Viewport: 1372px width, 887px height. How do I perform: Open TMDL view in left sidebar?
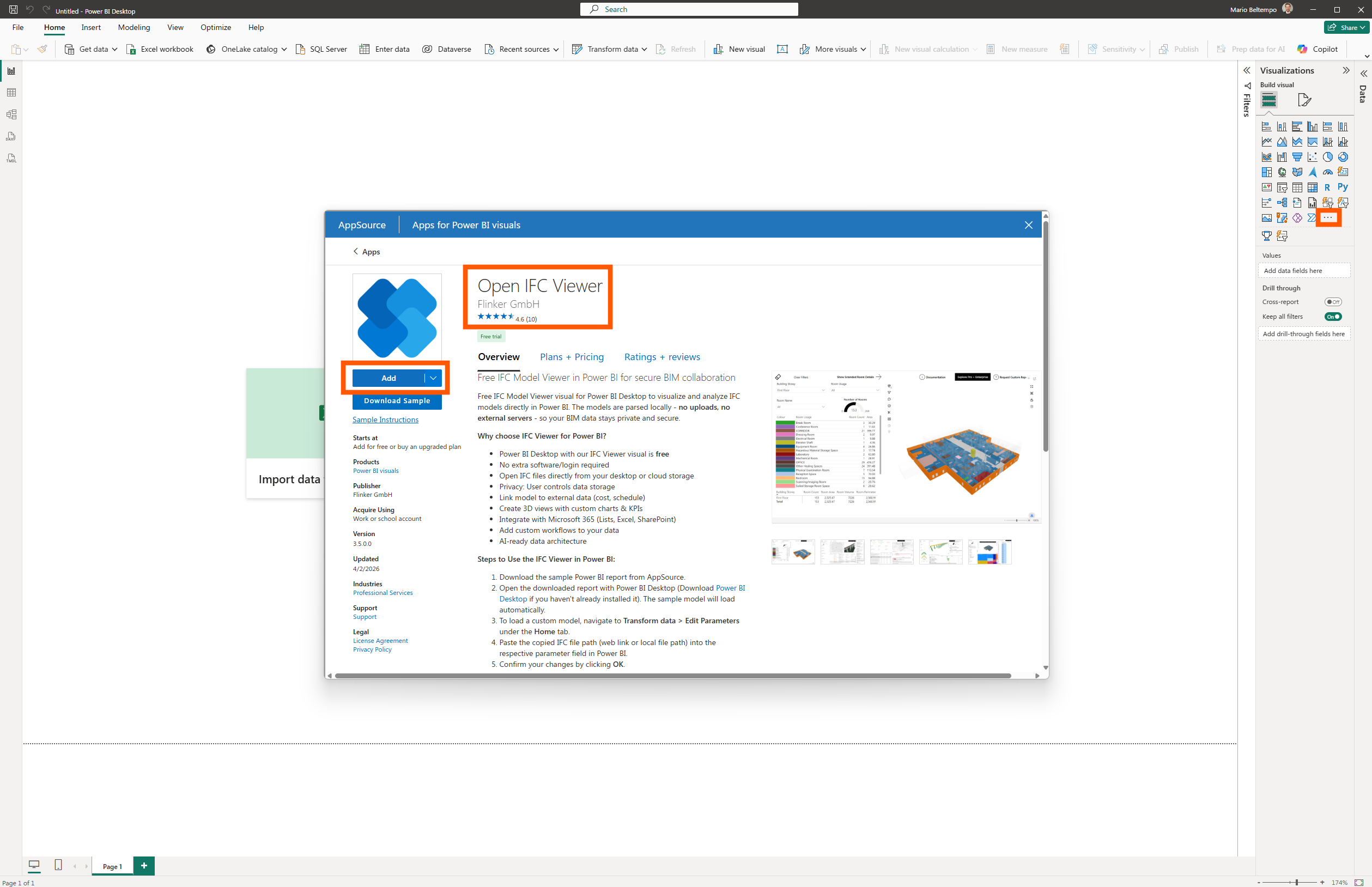click(x=11, y=159)
